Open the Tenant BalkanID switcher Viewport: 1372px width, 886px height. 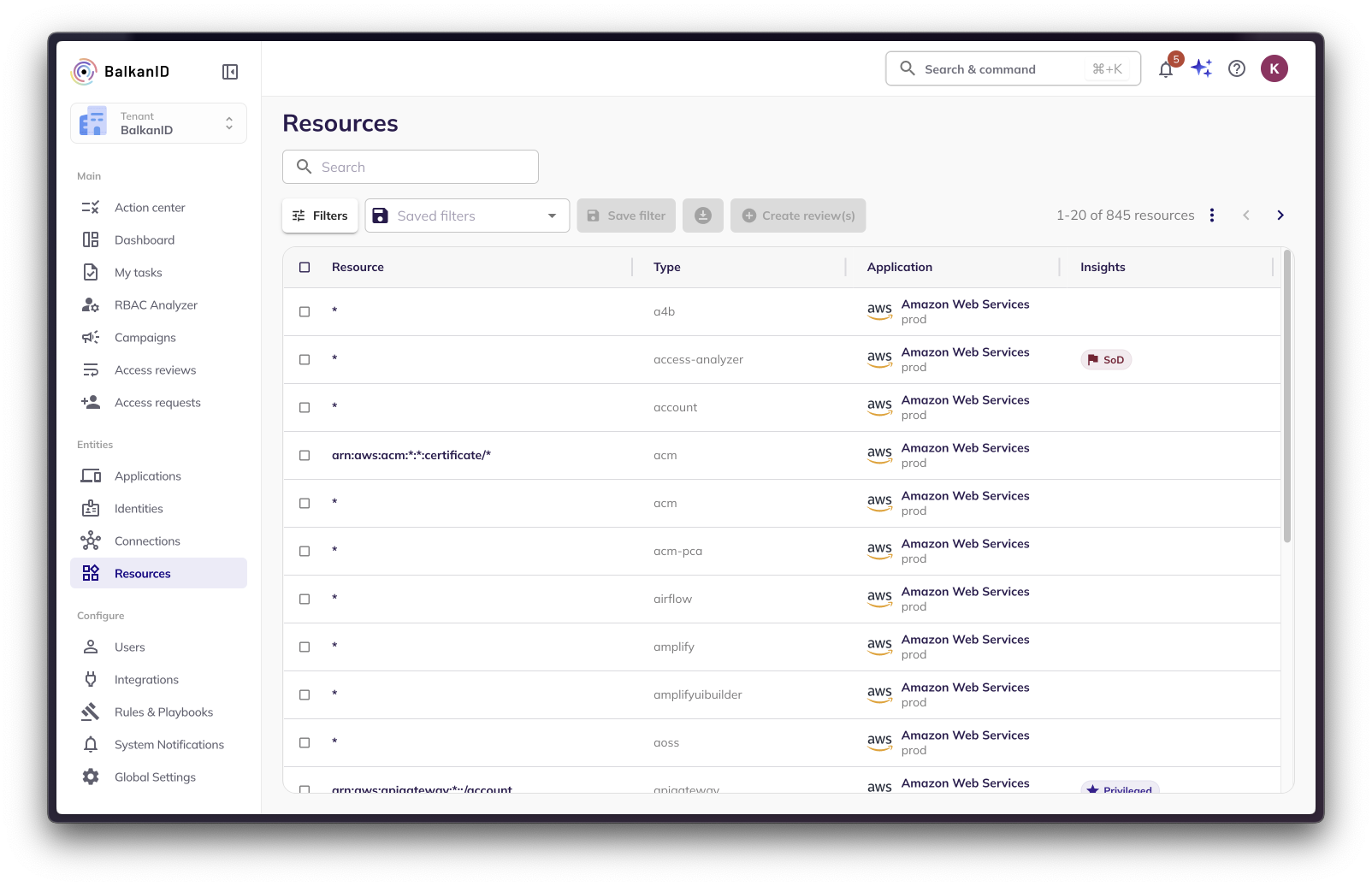pyautogui.click(x=158, y=123)
